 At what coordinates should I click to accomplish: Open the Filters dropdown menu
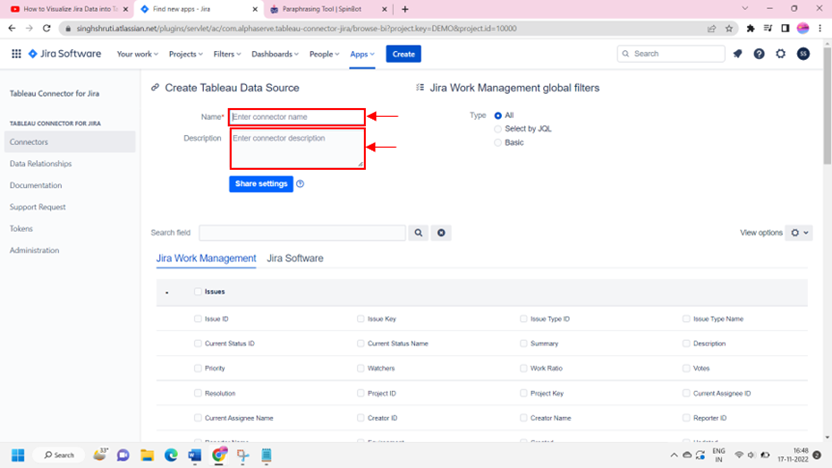[227, 54]
